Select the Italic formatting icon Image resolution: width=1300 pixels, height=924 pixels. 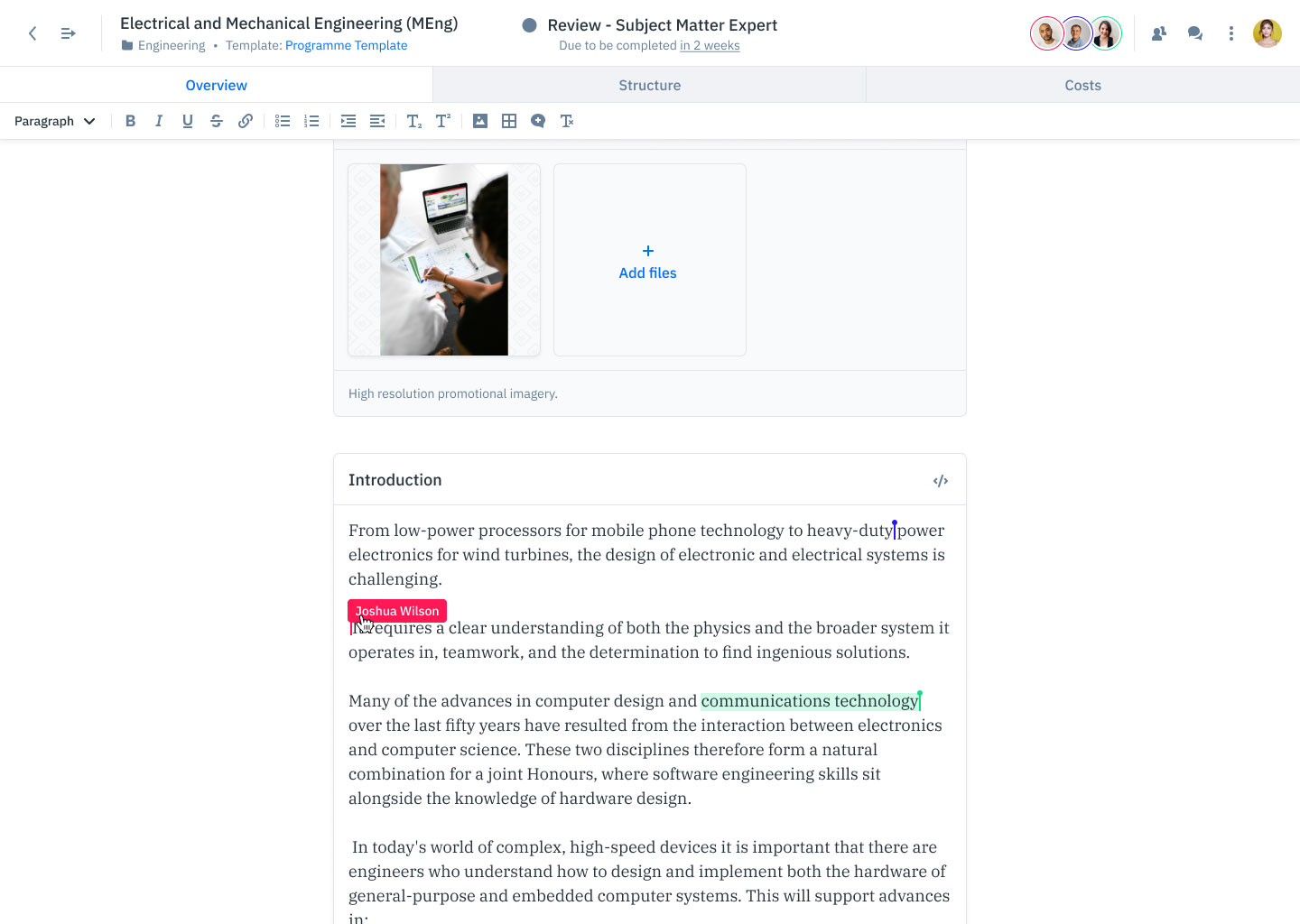(x=159, y=120)
